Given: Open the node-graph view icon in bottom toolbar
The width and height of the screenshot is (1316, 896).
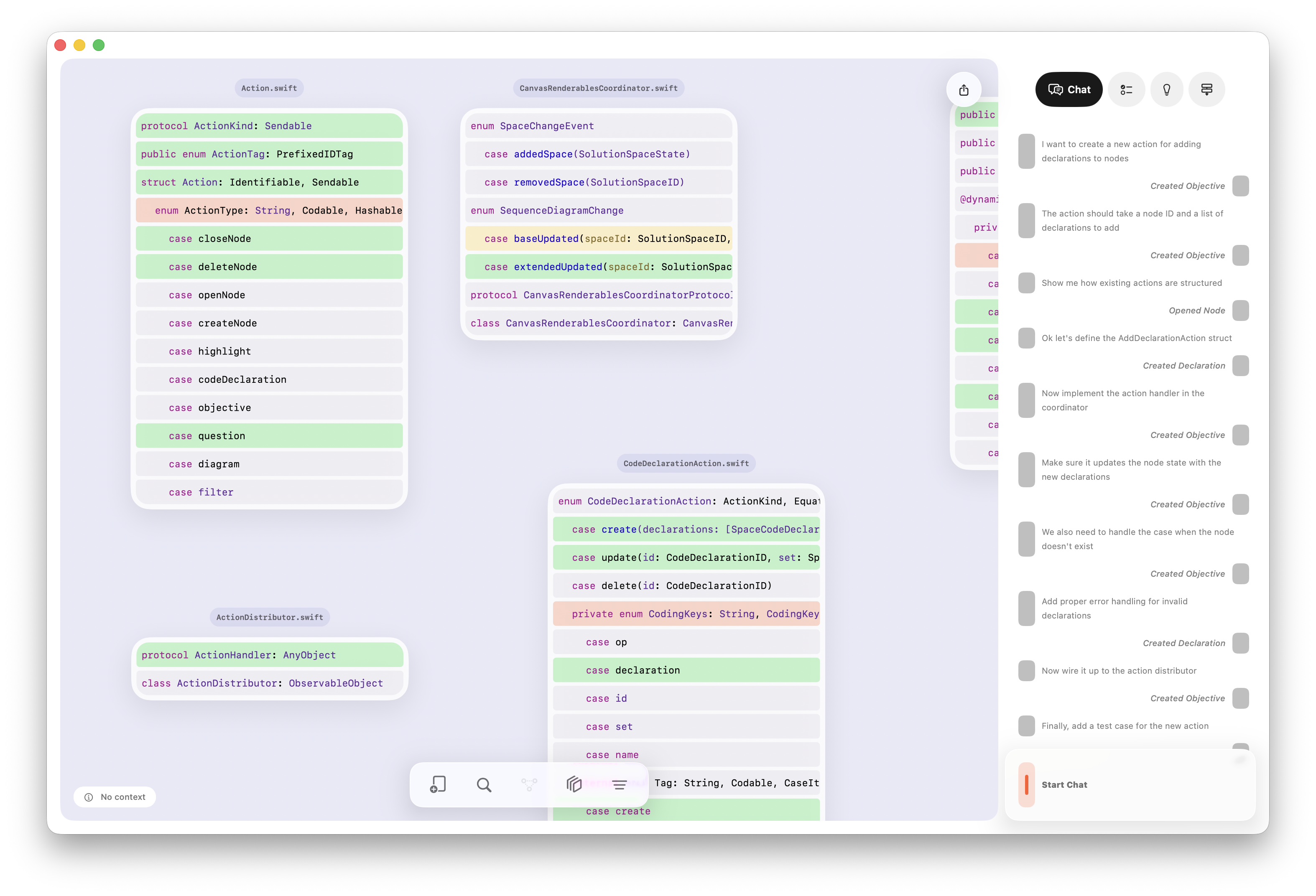Looking at the screenshot, I should 528,784.
